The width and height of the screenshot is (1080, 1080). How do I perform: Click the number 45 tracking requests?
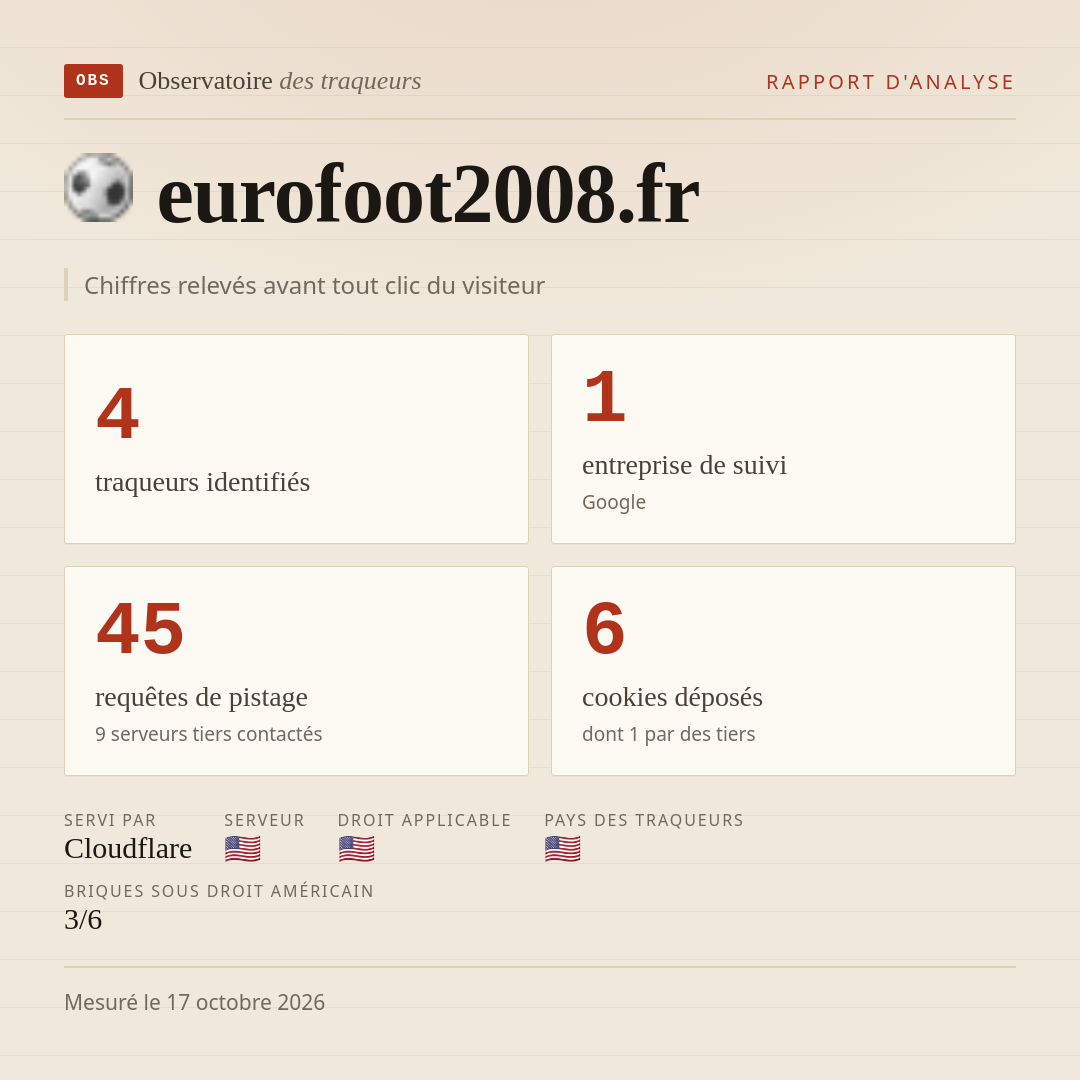point(141,628)
